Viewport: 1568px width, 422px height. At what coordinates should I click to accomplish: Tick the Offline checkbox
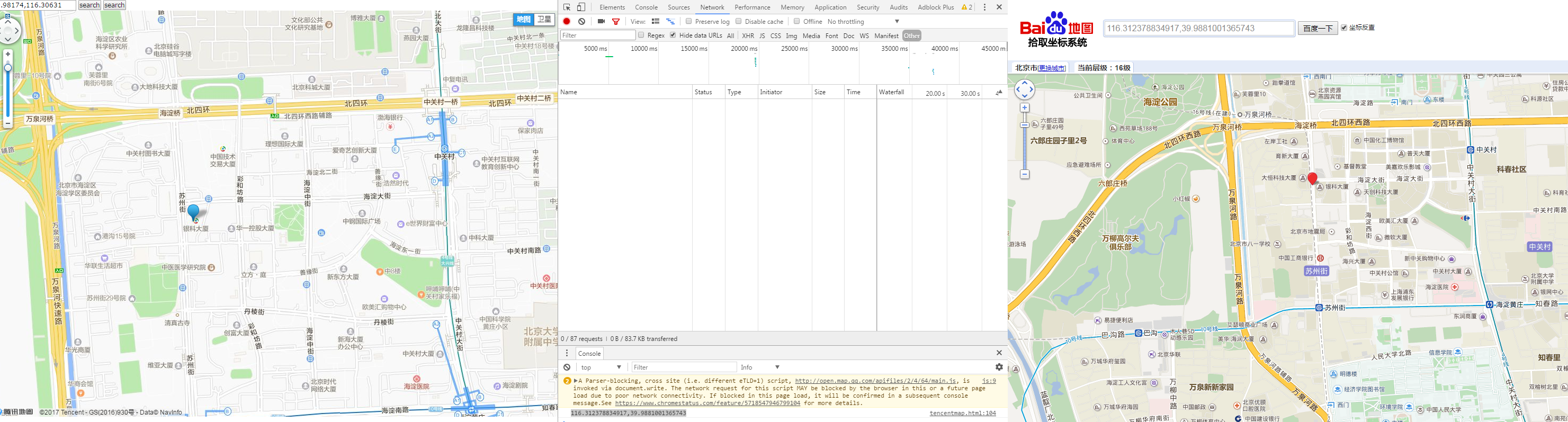(797, 21)
